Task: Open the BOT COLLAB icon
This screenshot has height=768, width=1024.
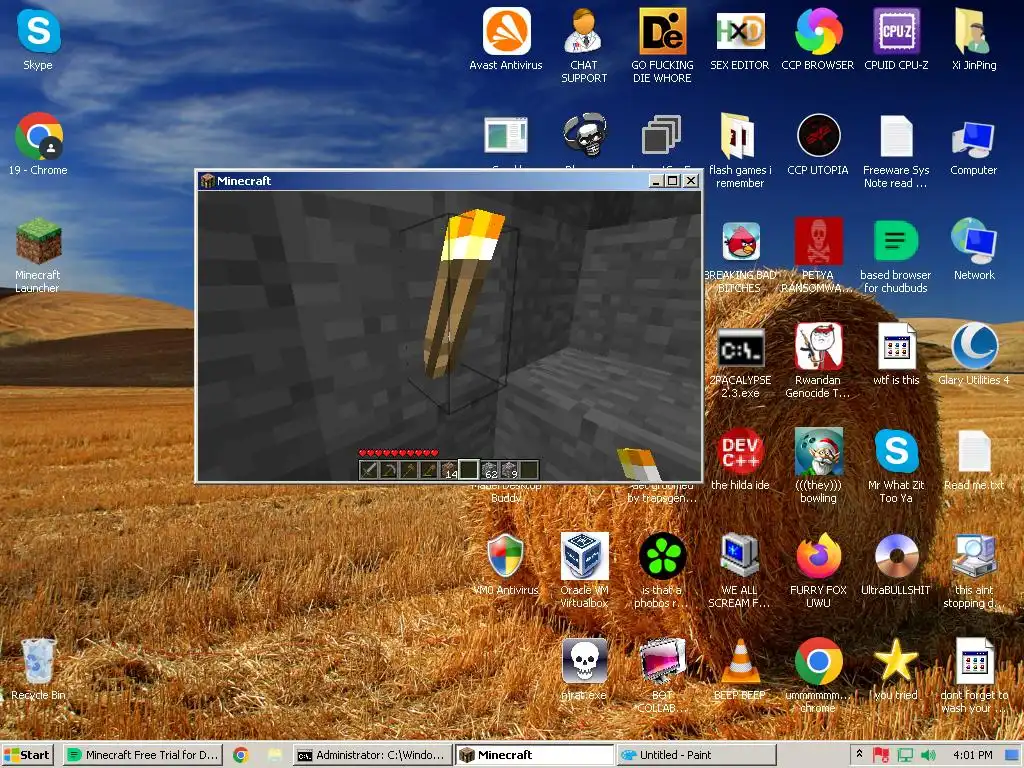Action: [x=662, y=661]
